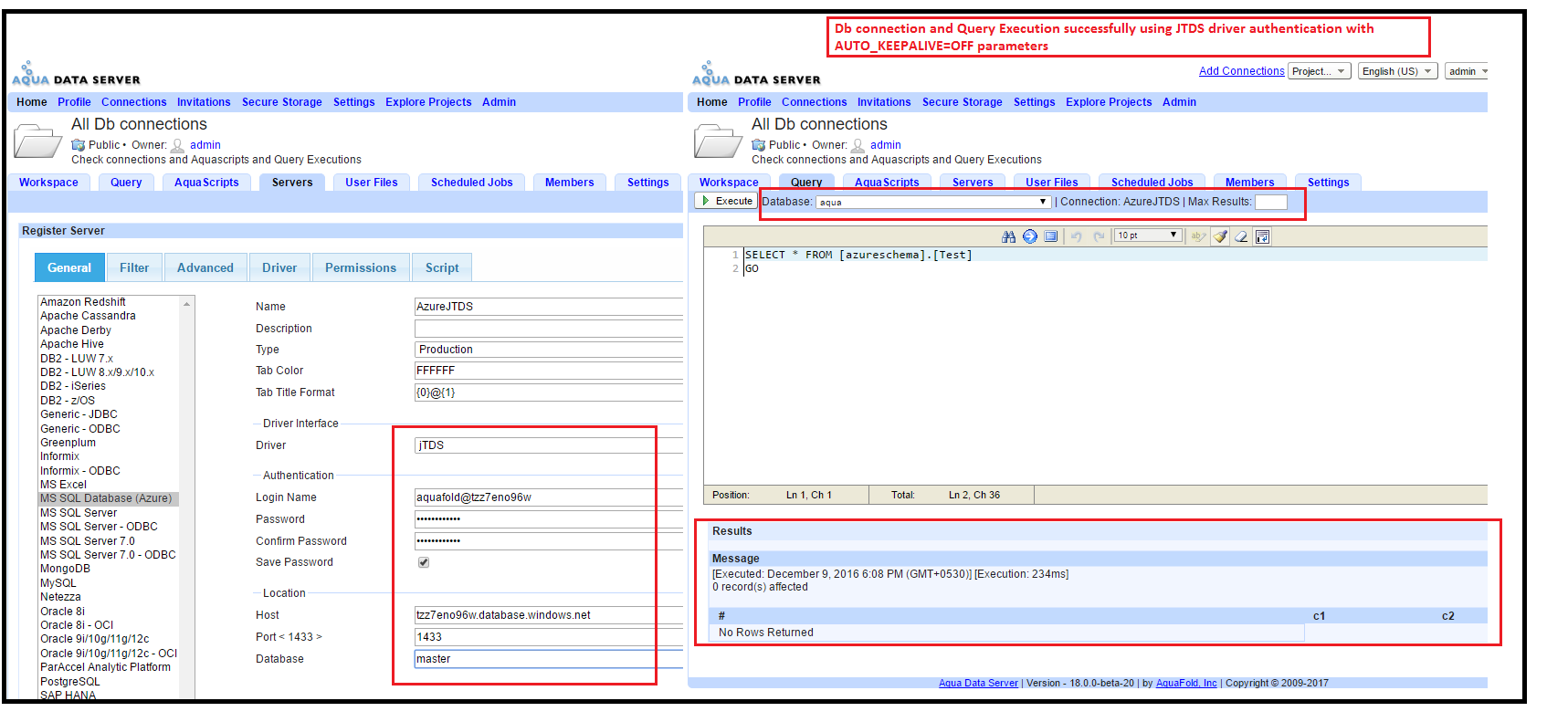This screenshot has height=722, width=1568.
Task: Click the owner user icon in the left window
Action: click(178, 145)
